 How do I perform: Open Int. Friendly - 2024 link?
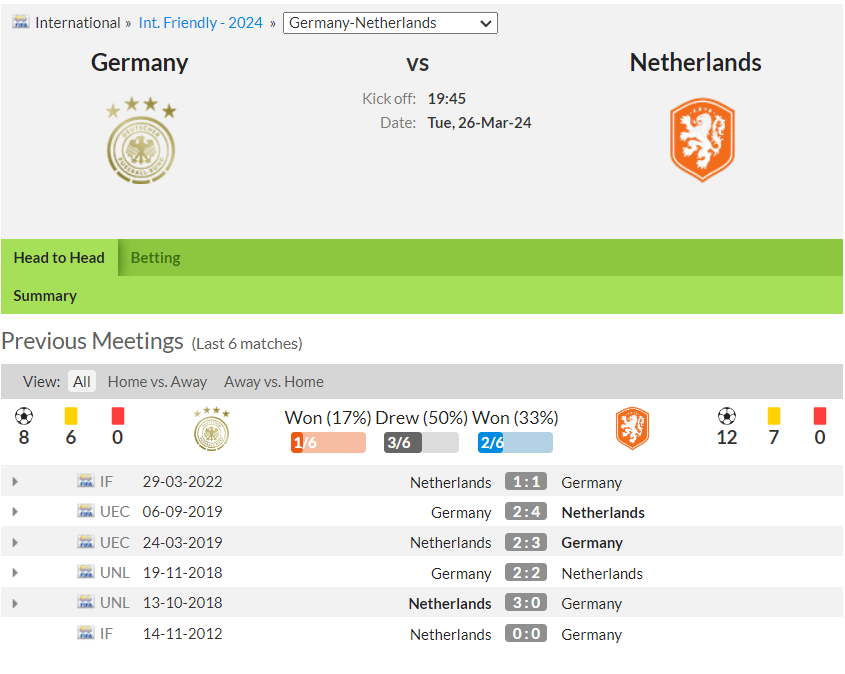tap(200, 23)
